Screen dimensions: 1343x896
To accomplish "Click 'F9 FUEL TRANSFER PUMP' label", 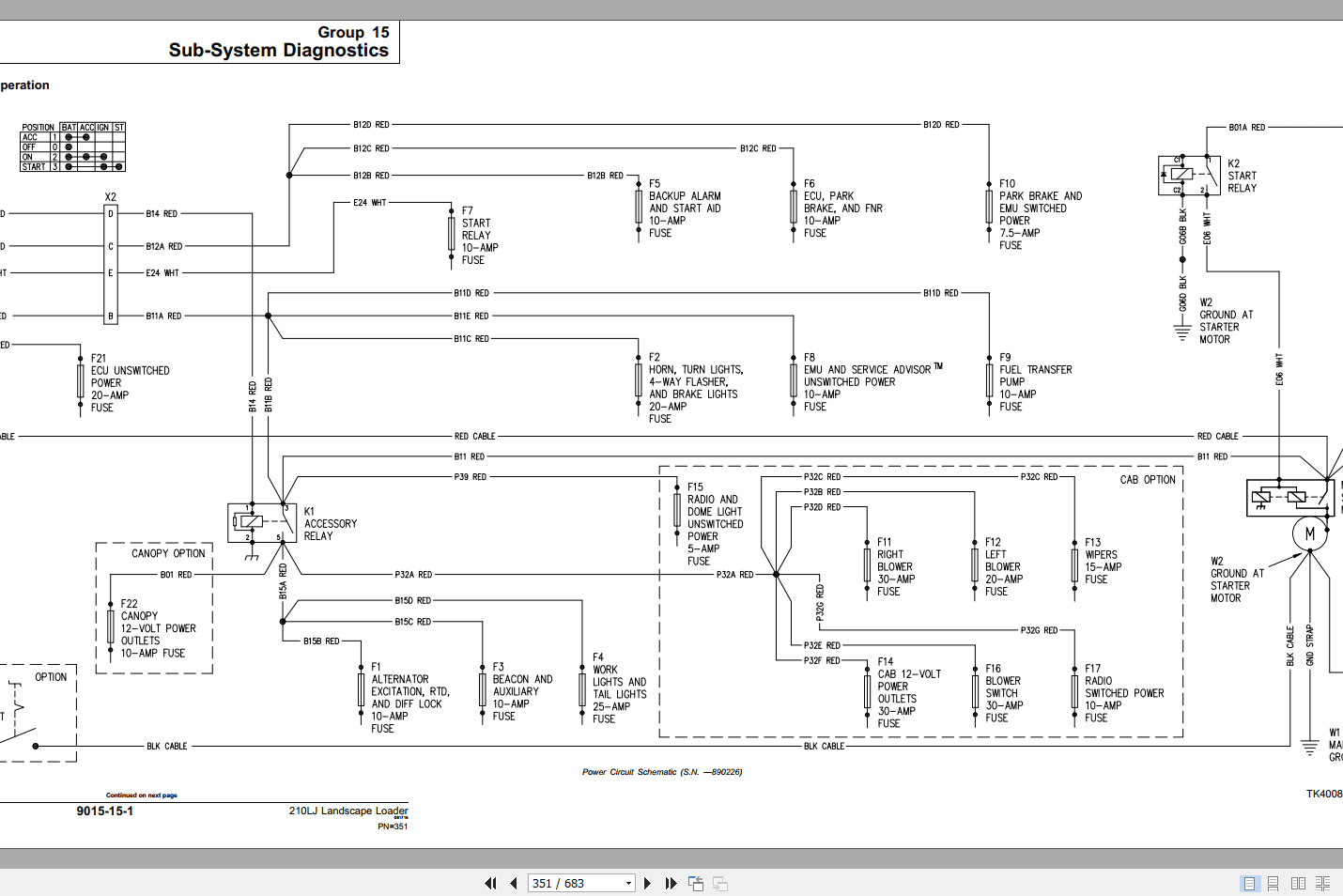I will (1035, 382).
